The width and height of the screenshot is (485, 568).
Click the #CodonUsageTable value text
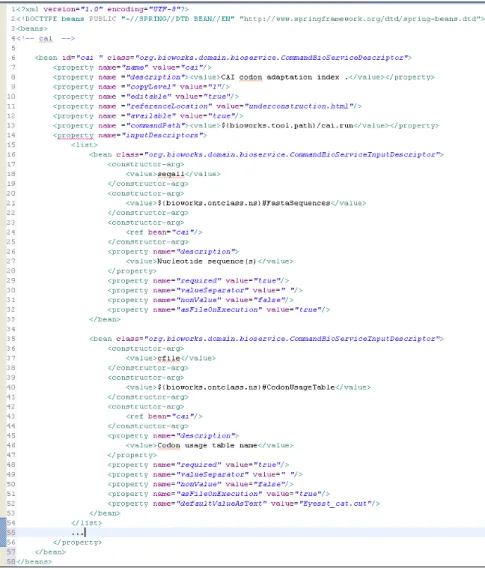[298, 388]
